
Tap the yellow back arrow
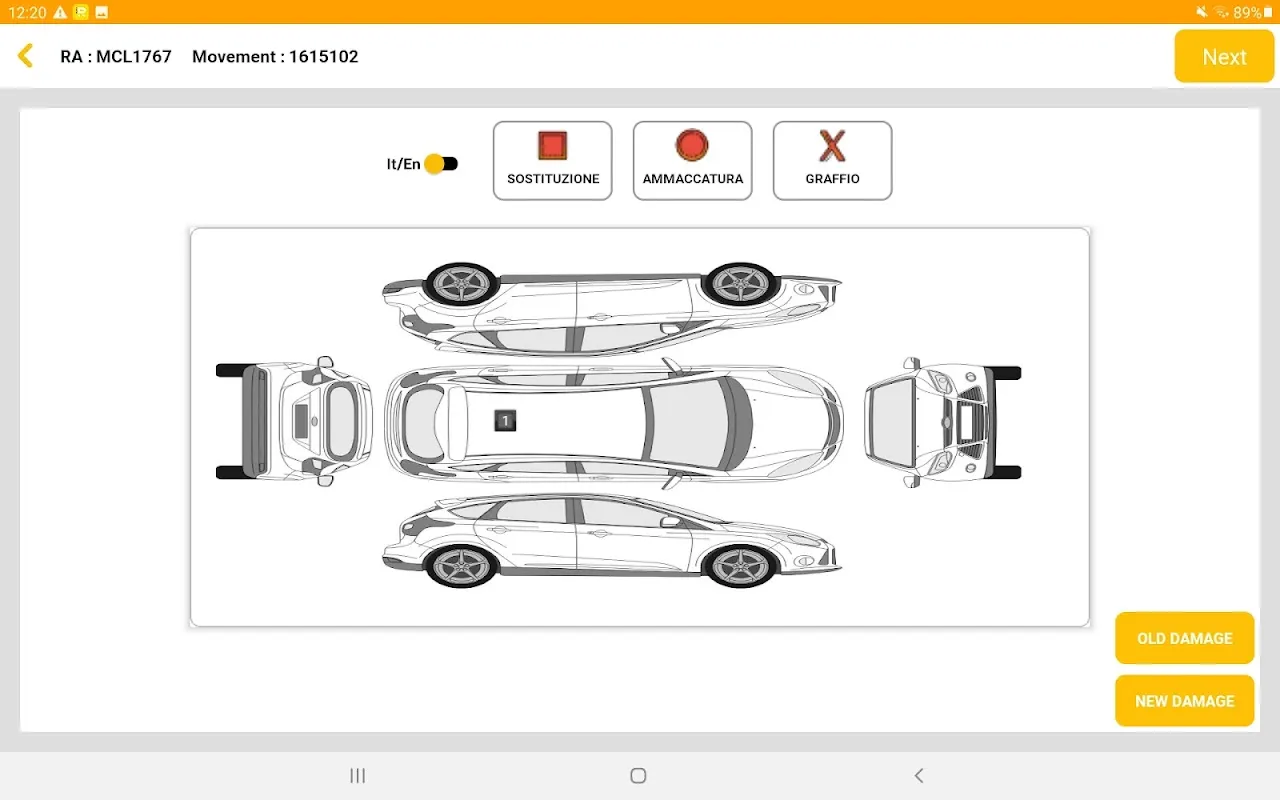tap(26, 56)
